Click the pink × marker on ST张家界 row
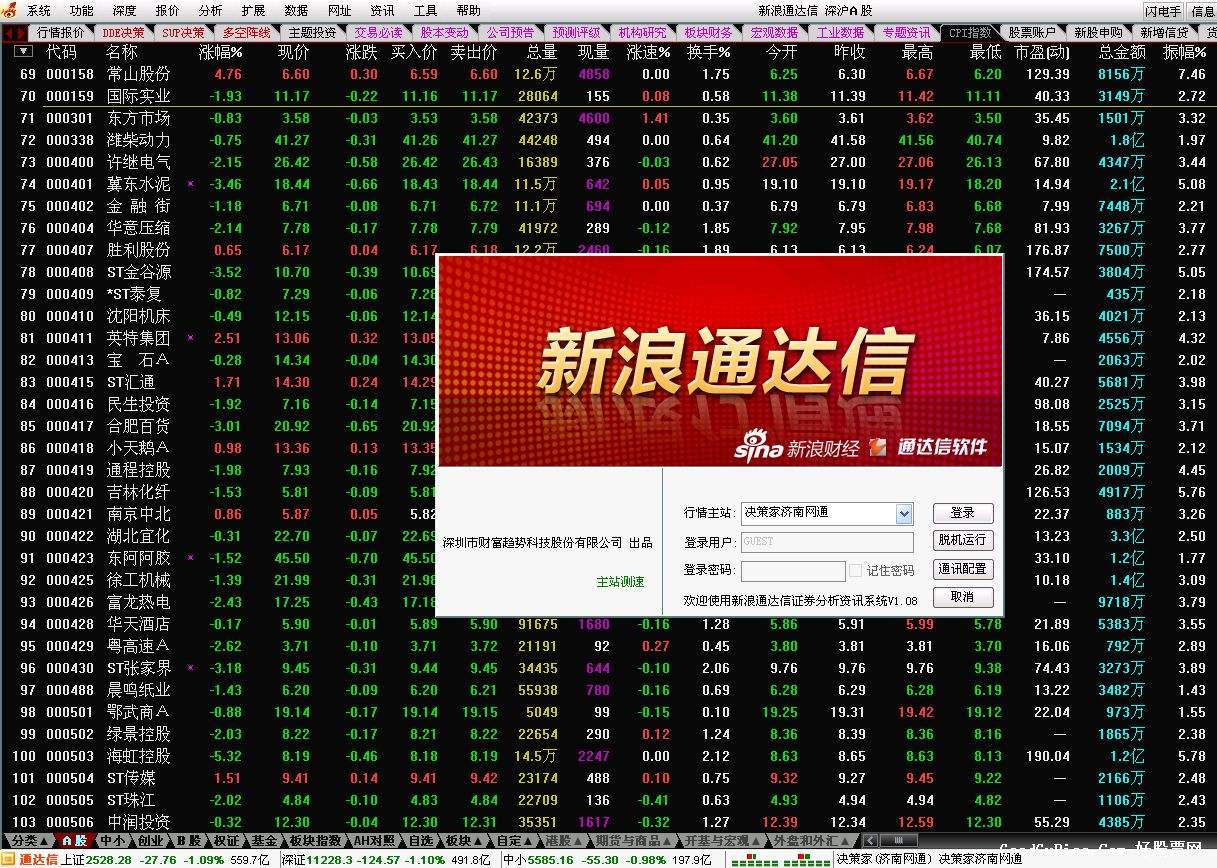This screenshot has width=1217, height=868. click(190, 668)
